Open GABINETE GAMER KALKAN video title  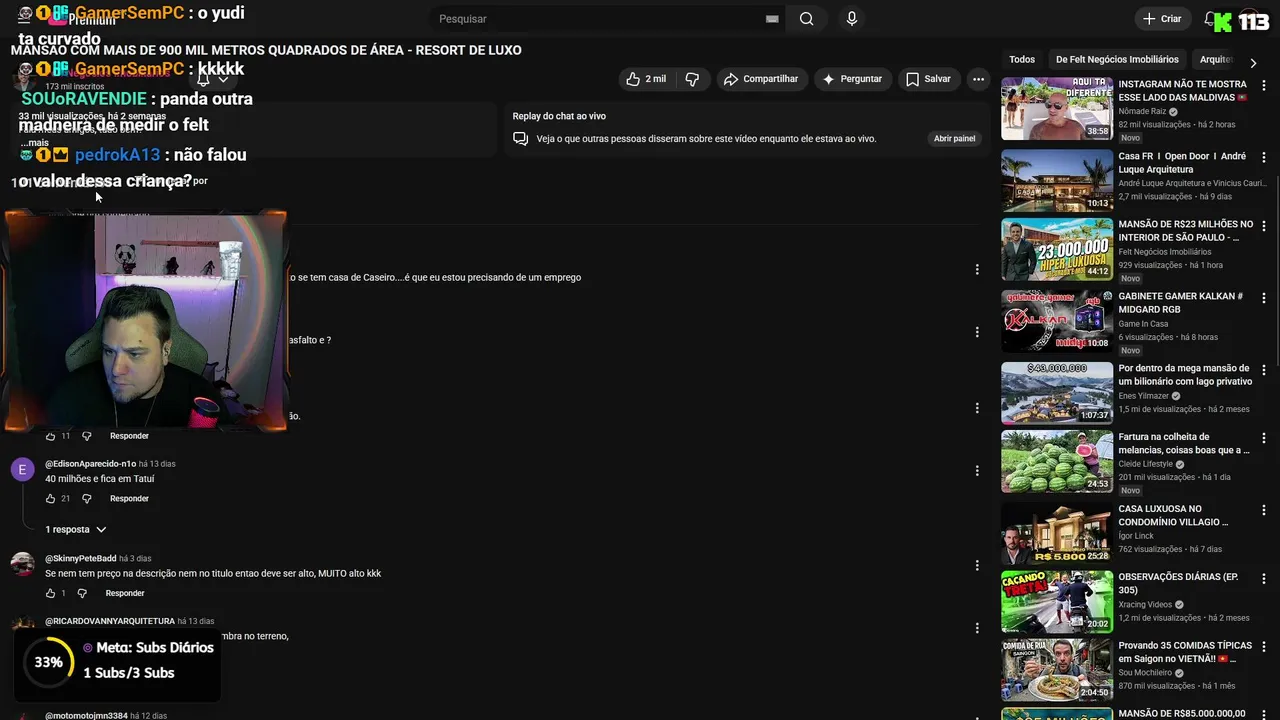[1181, 303]
